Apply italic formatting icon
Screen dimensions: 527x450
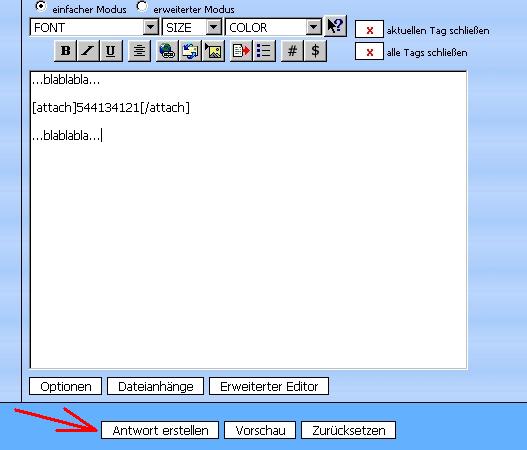(88, 51)
